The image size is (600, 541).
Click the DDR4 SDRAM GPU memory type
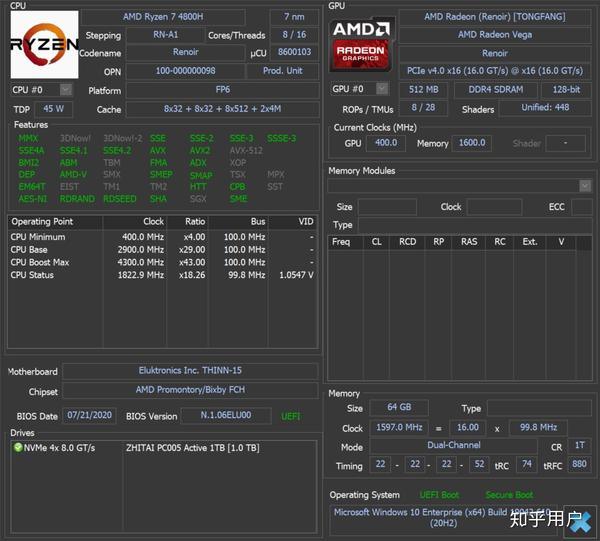[496, 90]
